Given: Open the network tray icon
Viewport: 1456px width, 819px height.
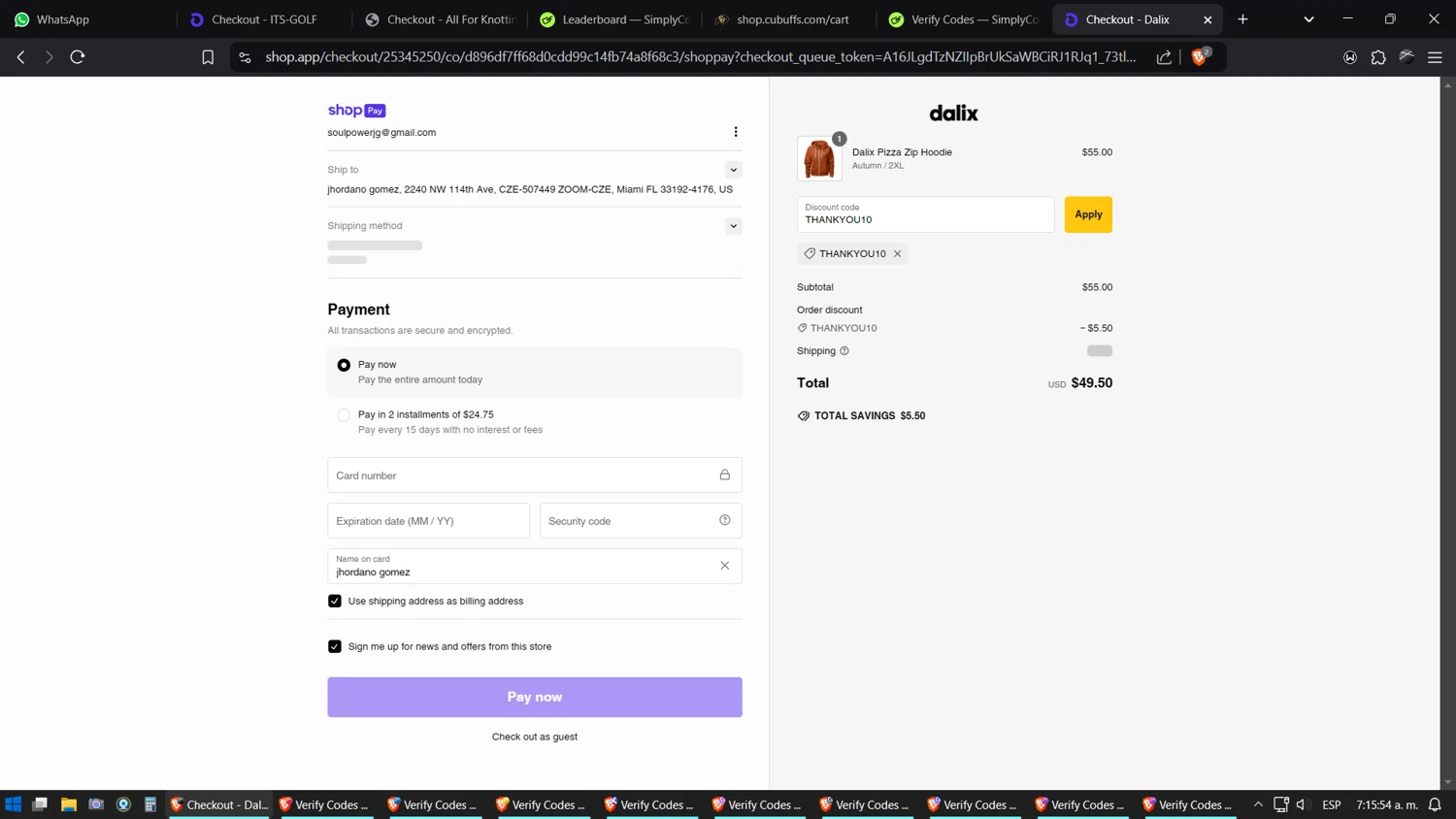Looking at the screenshot, I should point(1281,804).
